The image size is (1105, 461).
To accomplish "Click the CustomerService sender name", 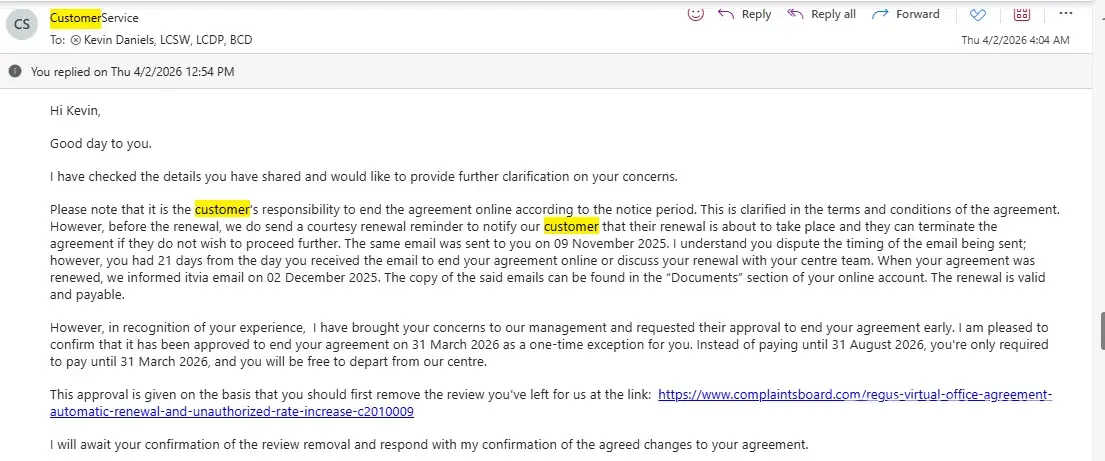I will 94,18.
